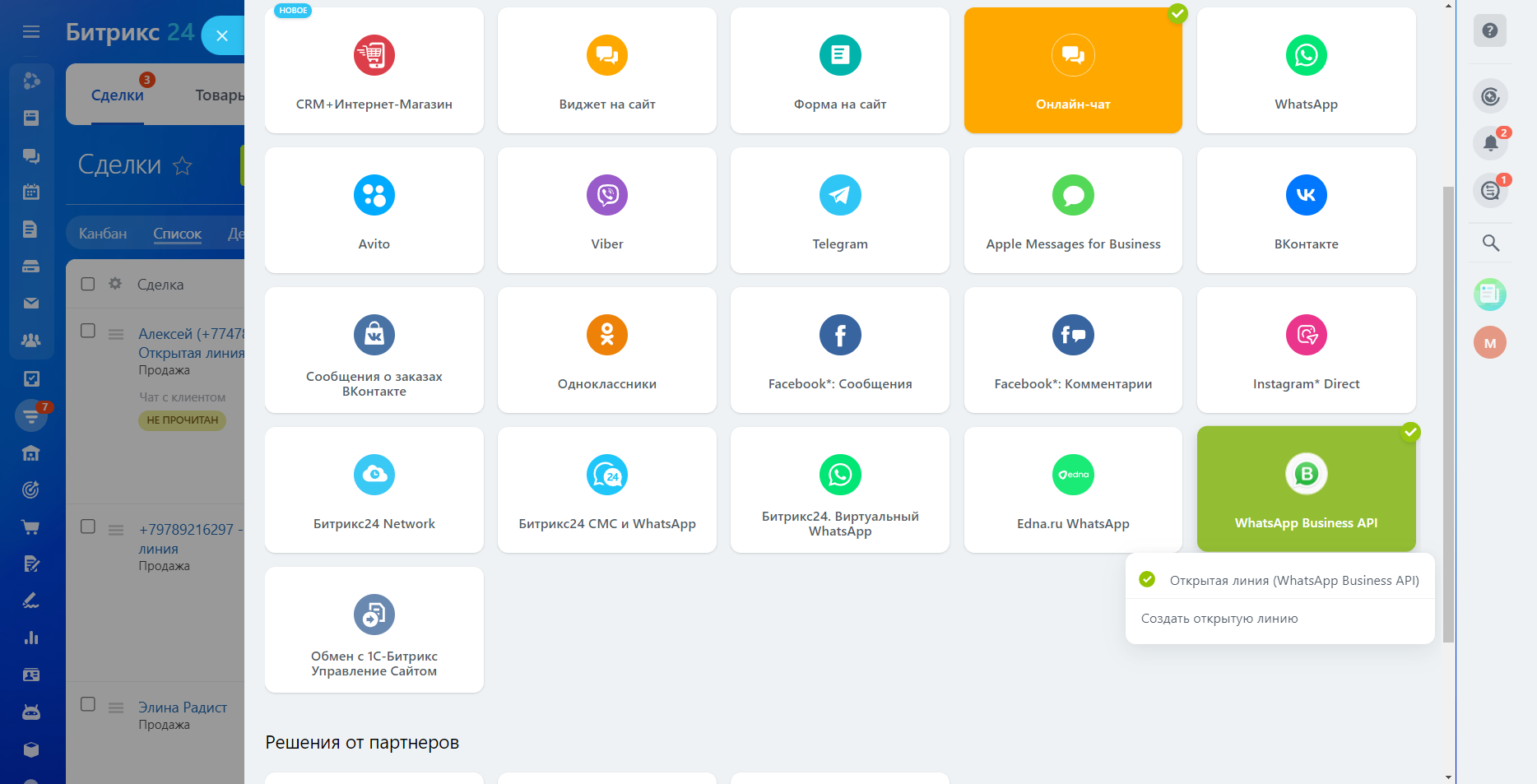1537x784 pixels.
Task: Open the help question mark icon
Action: click(1490, 30)
